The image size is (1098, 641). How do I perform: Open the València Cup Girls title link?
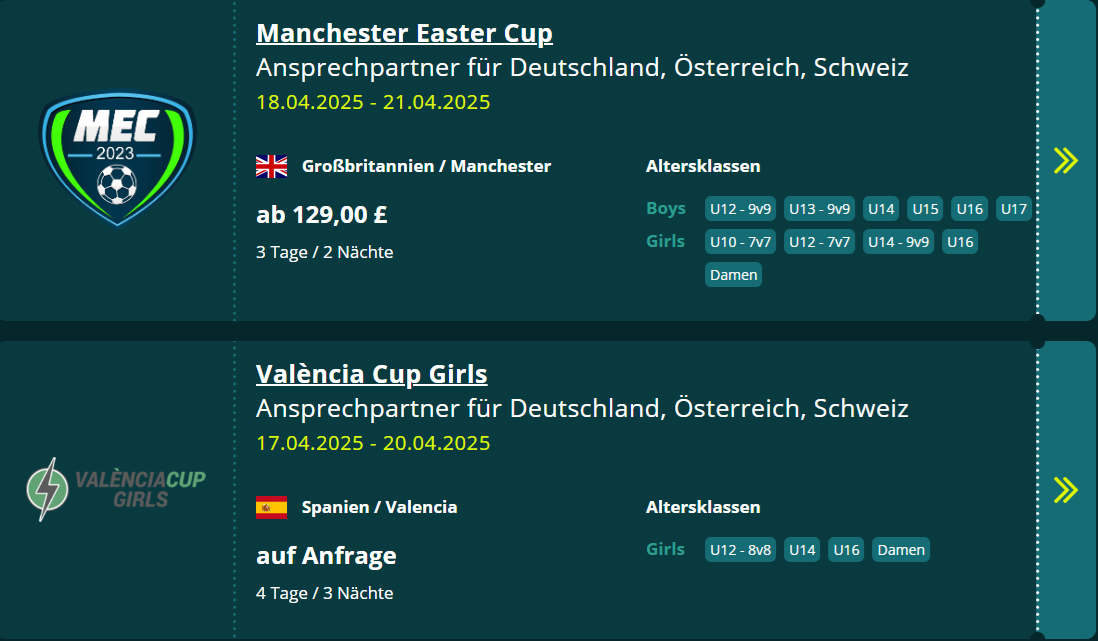pos(371,374)
